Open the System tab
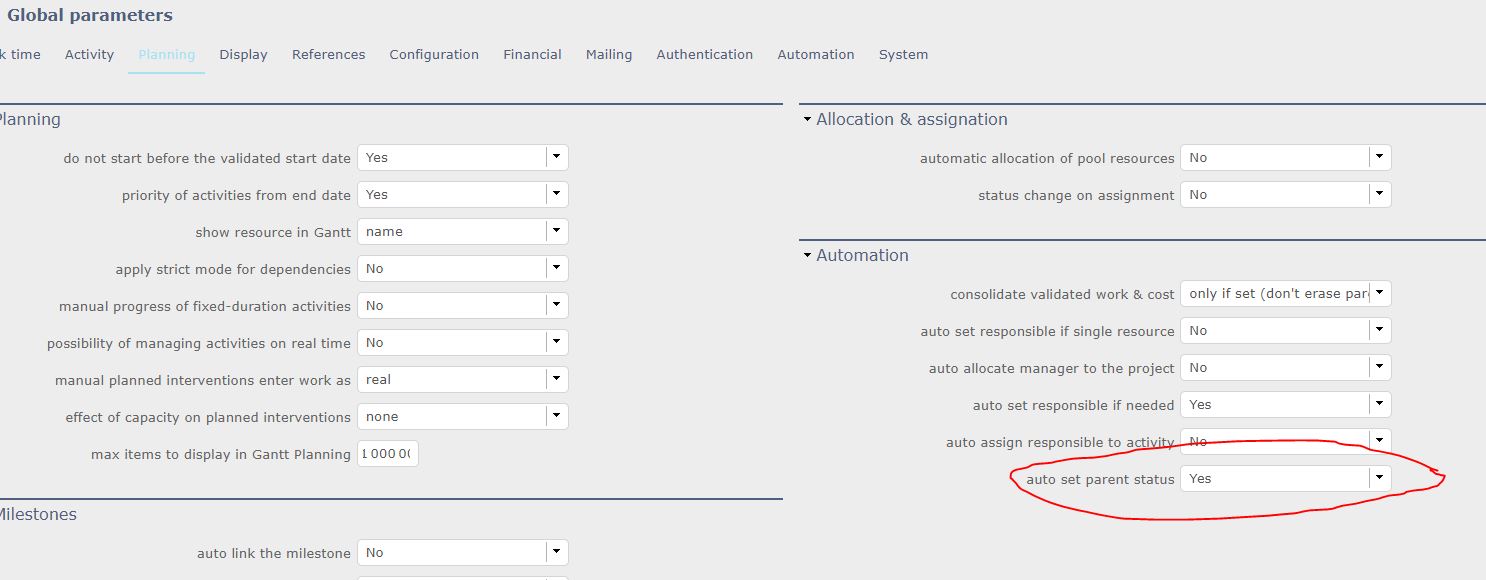The image size is (1486, 580). pos(903,55)
